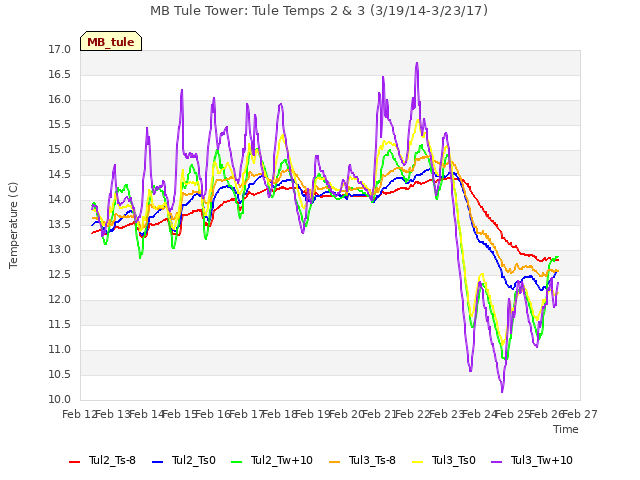Click the 16.5 y-axis tick label
The image size is (640, 480).
(60, 75)
